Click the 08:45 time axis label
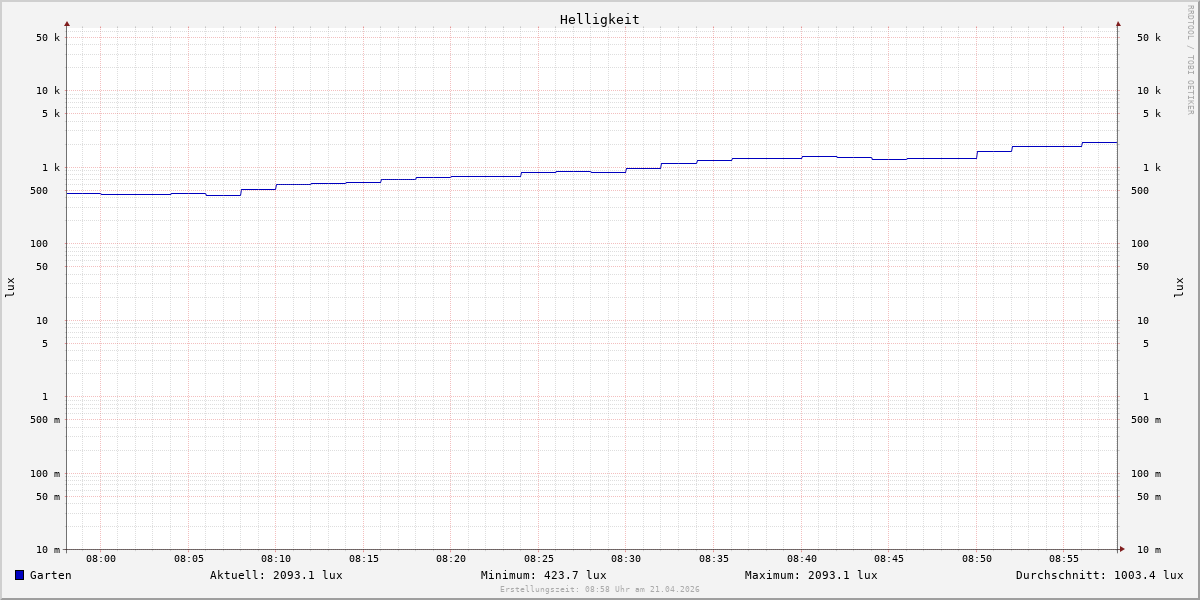This screenshot has width=1200, height=600. [x=889, y=559]
